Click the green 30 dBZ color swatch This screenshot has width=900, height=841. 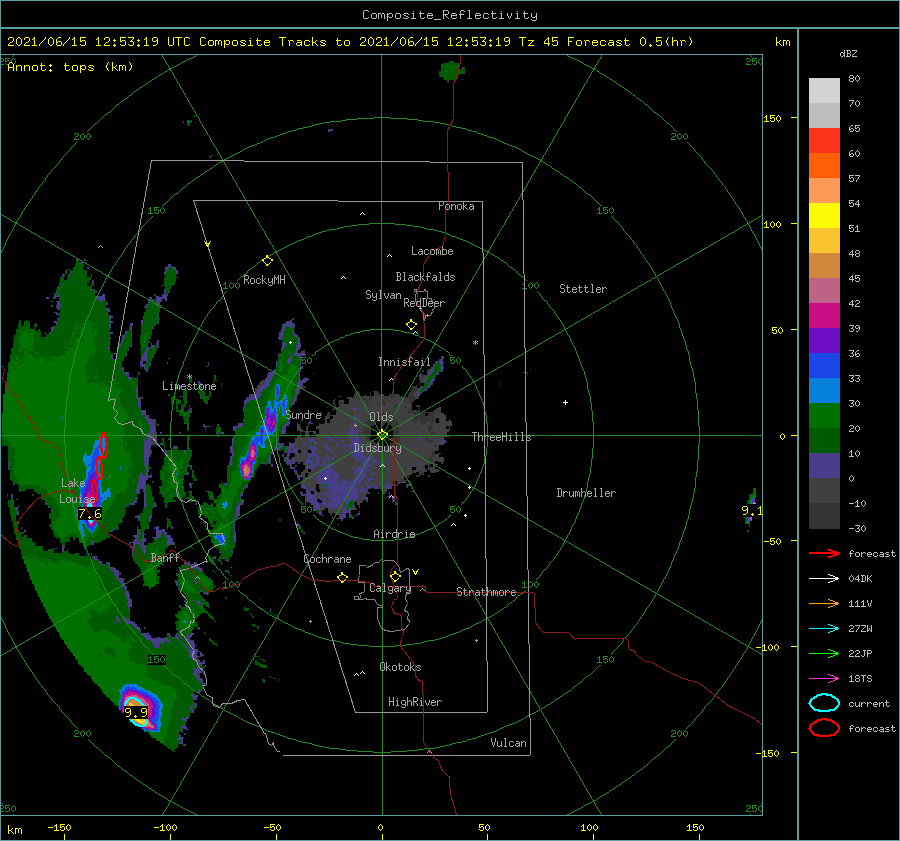824,416
